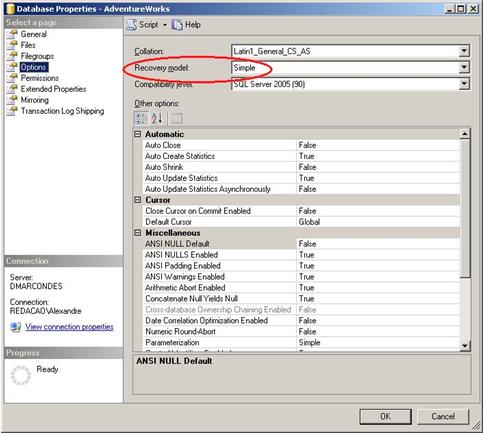Image resolution: width=484 pixels, height=433 pixels.
Task: Select Date Correlation Optimization Enabled row
Action: point(301,321)
